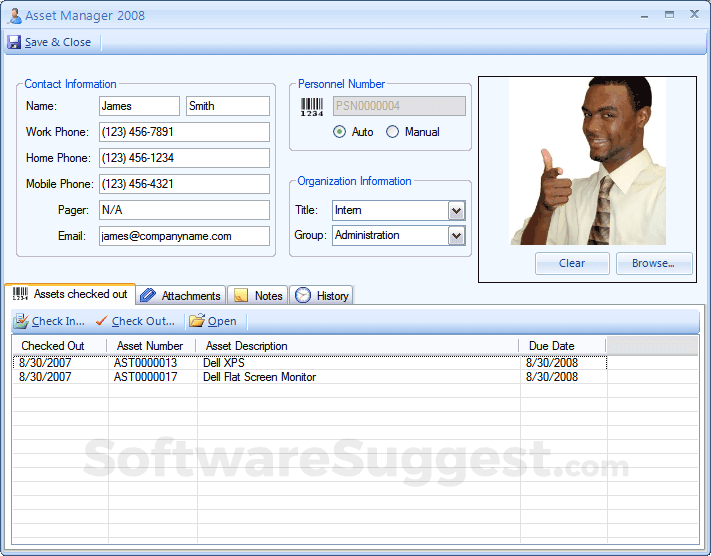
Task: Click the Browse... photo button
Action: click(654, 263)
